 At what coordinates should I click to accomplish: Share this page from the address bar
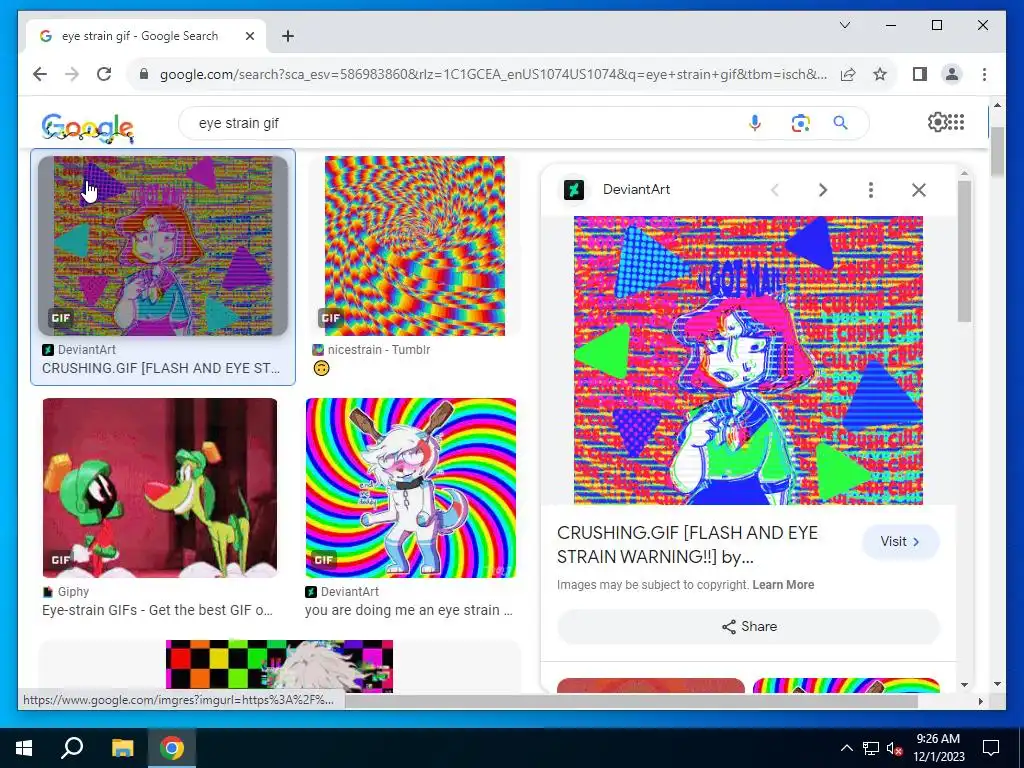848,74
